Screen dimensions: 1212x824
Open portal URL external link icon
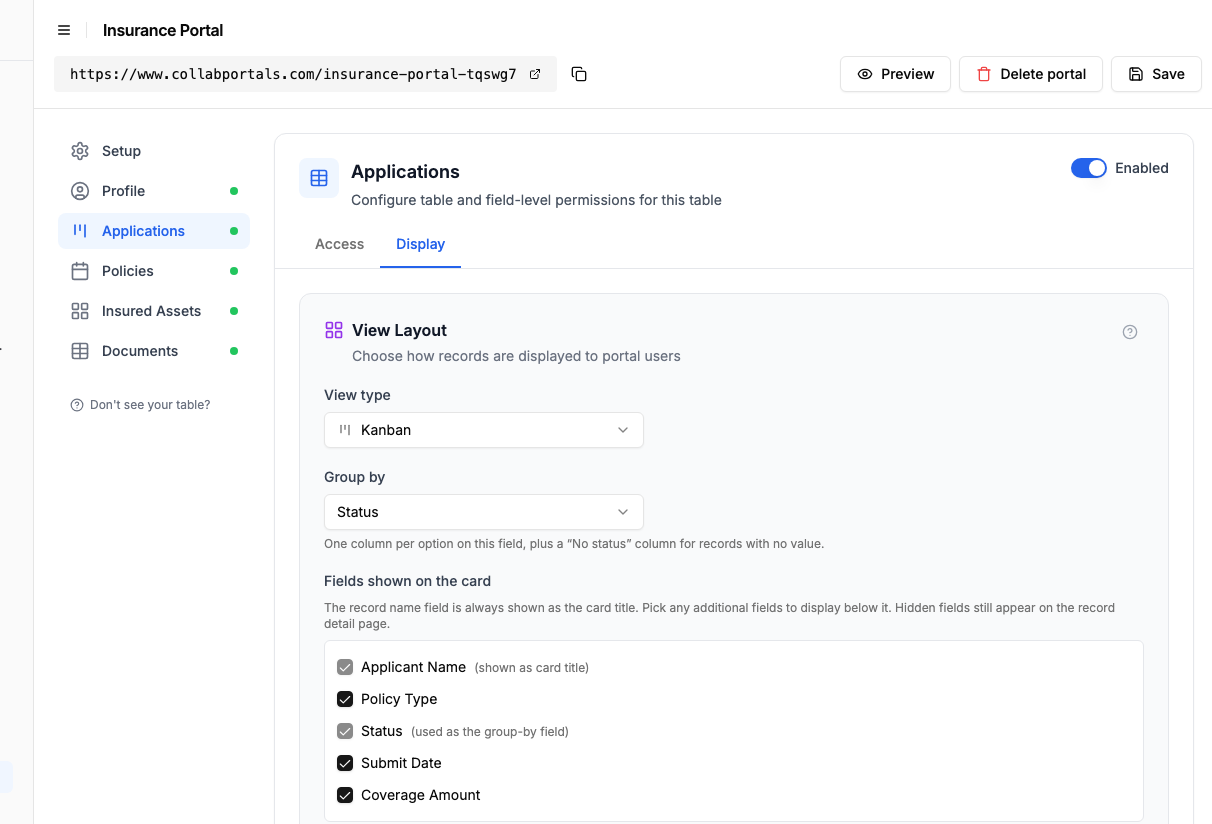[x=535, y=74]
